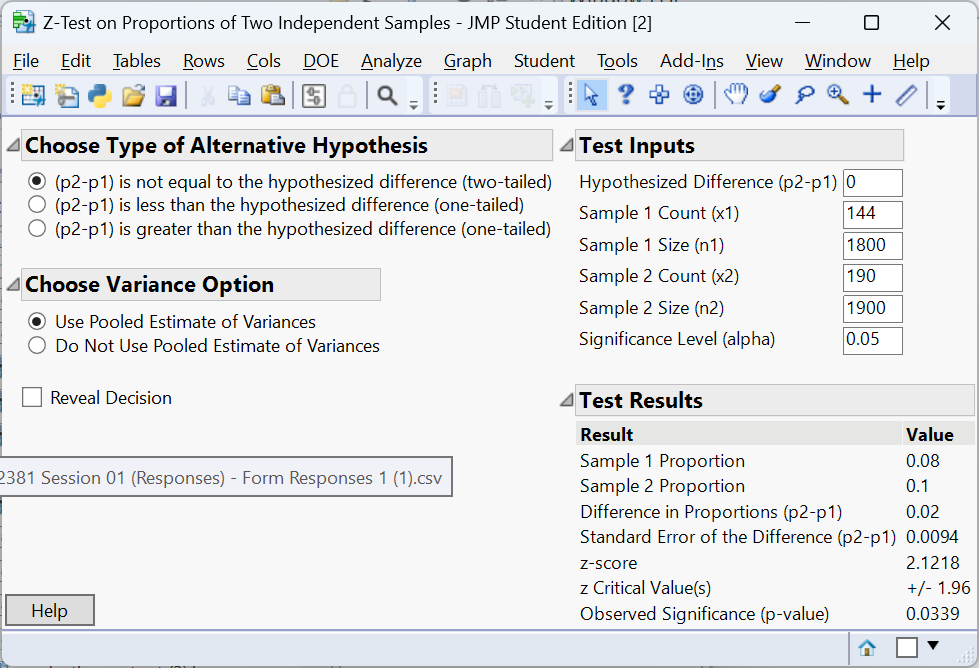Click the New Data Table toolbar icon
Screen dimensions: 979x668
pyautogui.click(x=33, y=95)
